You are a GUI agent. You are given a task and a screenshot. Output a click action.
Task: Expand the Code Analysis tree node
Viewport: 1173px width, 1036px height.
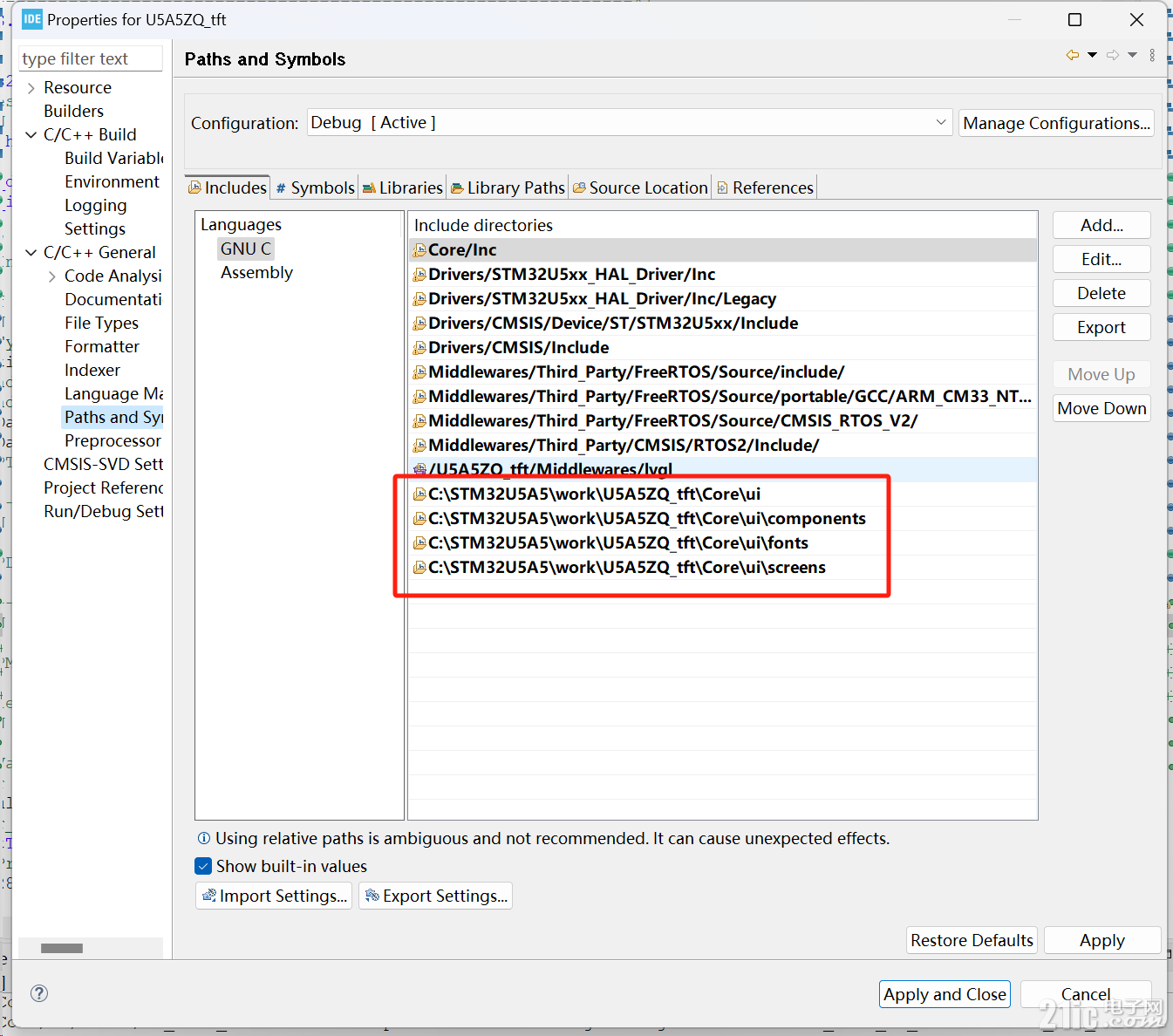click(52, 276)
